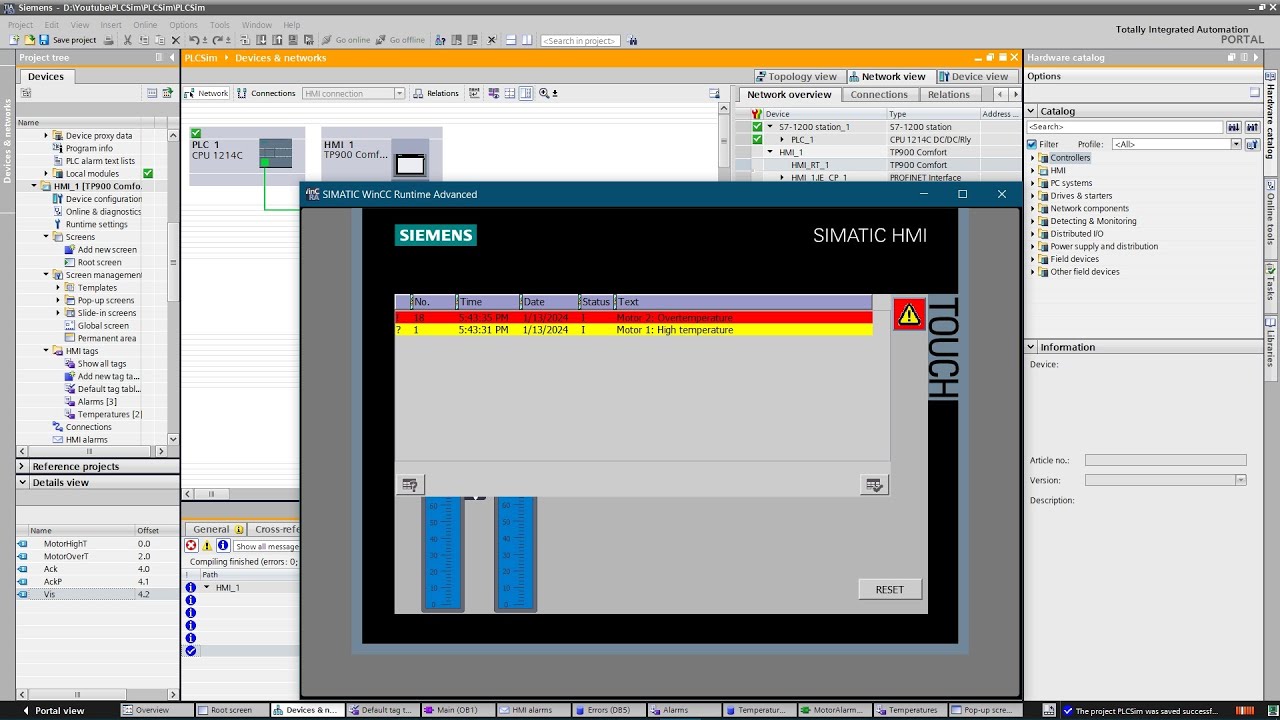
Task: Collapse the Details view section
Action: (x=22, y=482)
